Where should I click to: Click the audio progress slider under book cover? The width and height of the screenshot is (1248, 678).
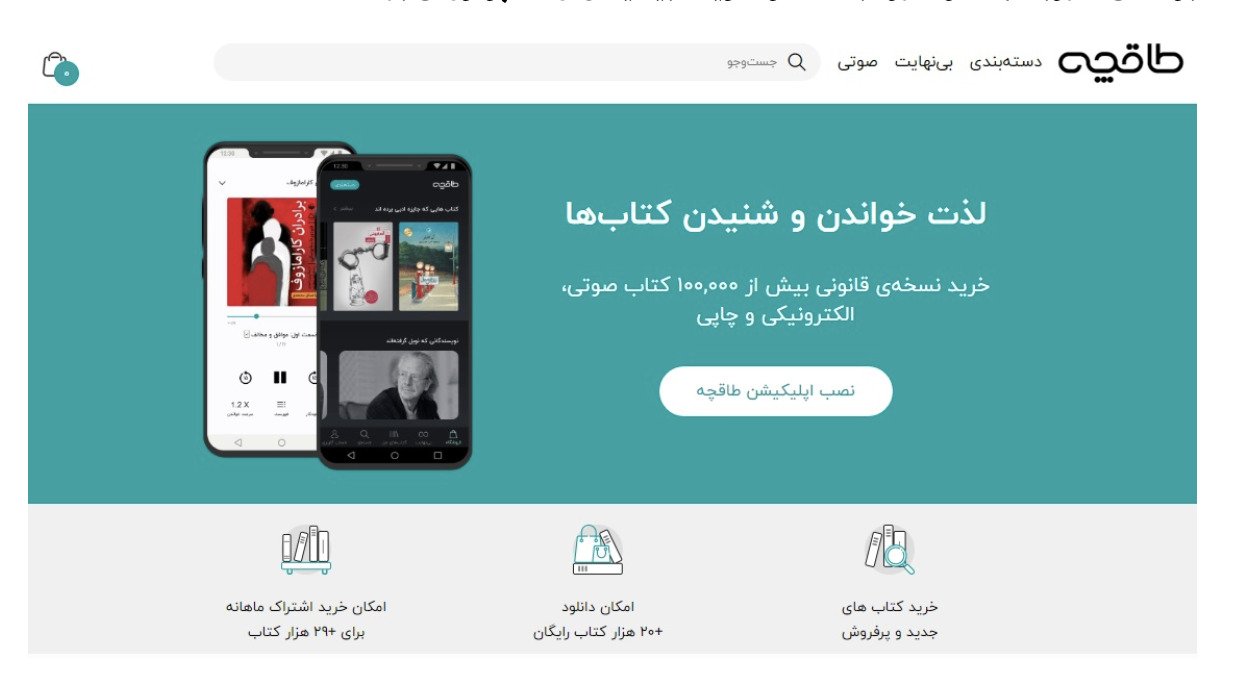click(x=272, y=316)
